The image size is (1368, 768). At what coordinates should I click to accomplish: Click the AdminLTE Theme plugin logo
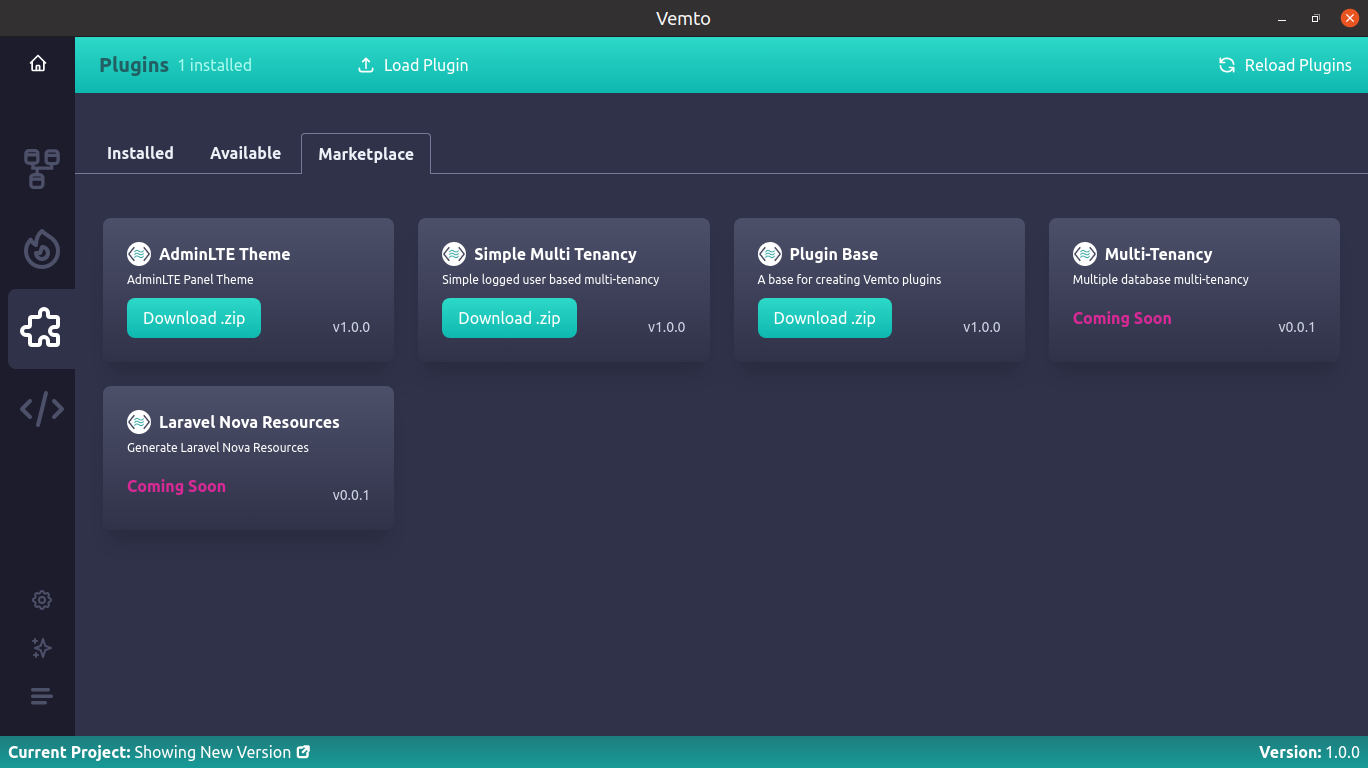point(138,253)
